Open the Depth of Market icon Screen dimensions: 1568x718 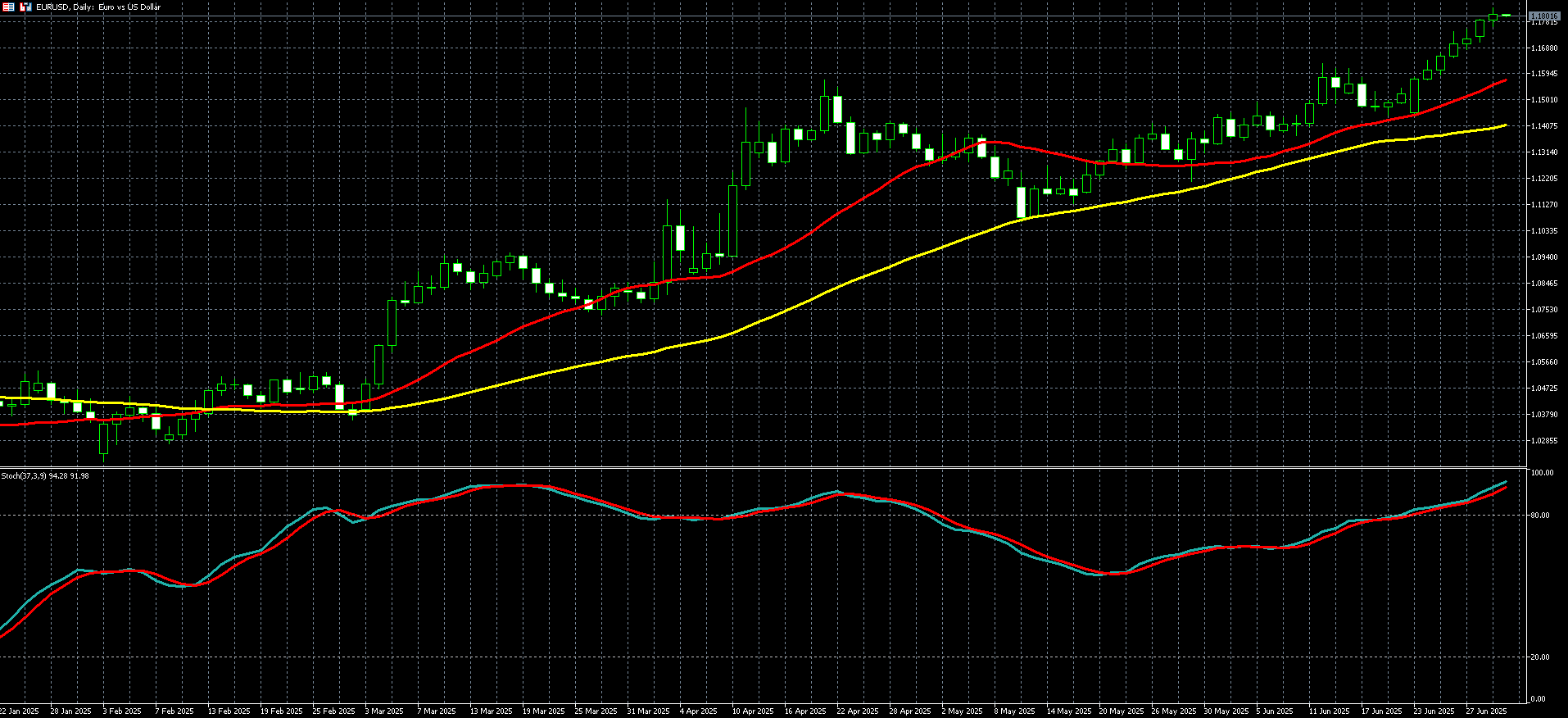9,7
